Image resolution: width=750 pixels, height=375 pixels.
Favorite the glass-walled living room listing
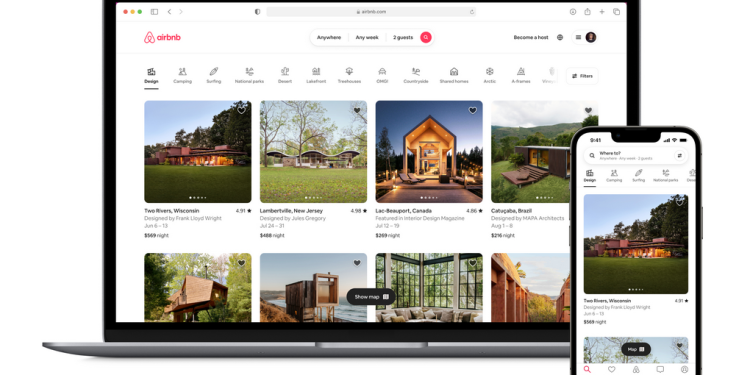pyautogui.click(x=473, y=263)
